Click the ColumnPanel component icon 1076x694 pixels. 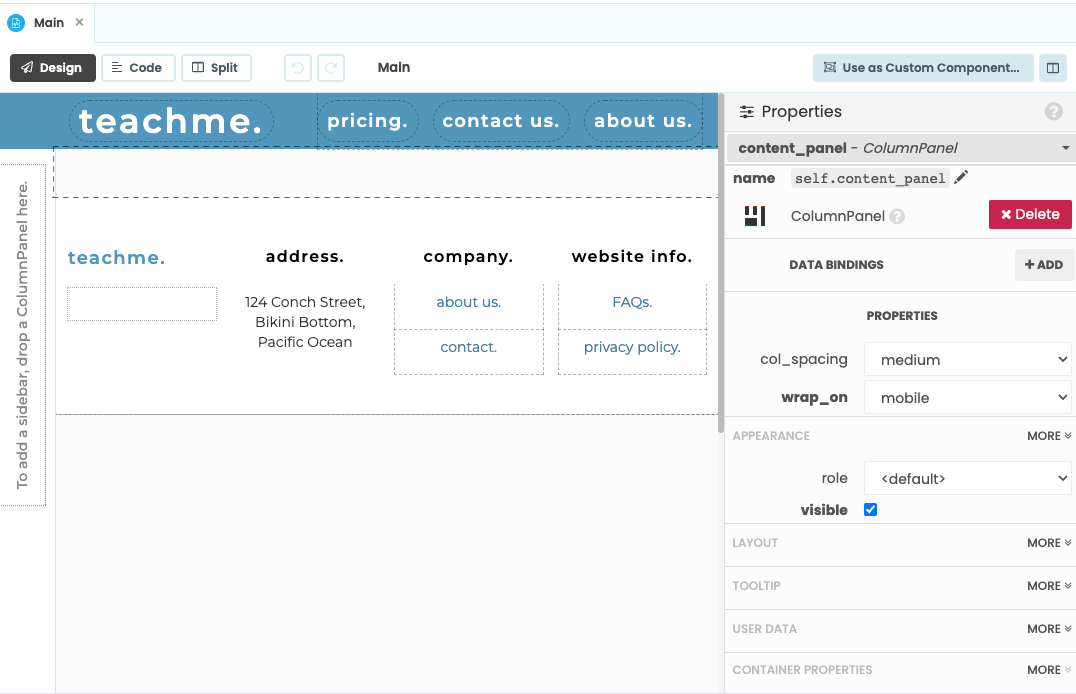(x=755, y=216)
